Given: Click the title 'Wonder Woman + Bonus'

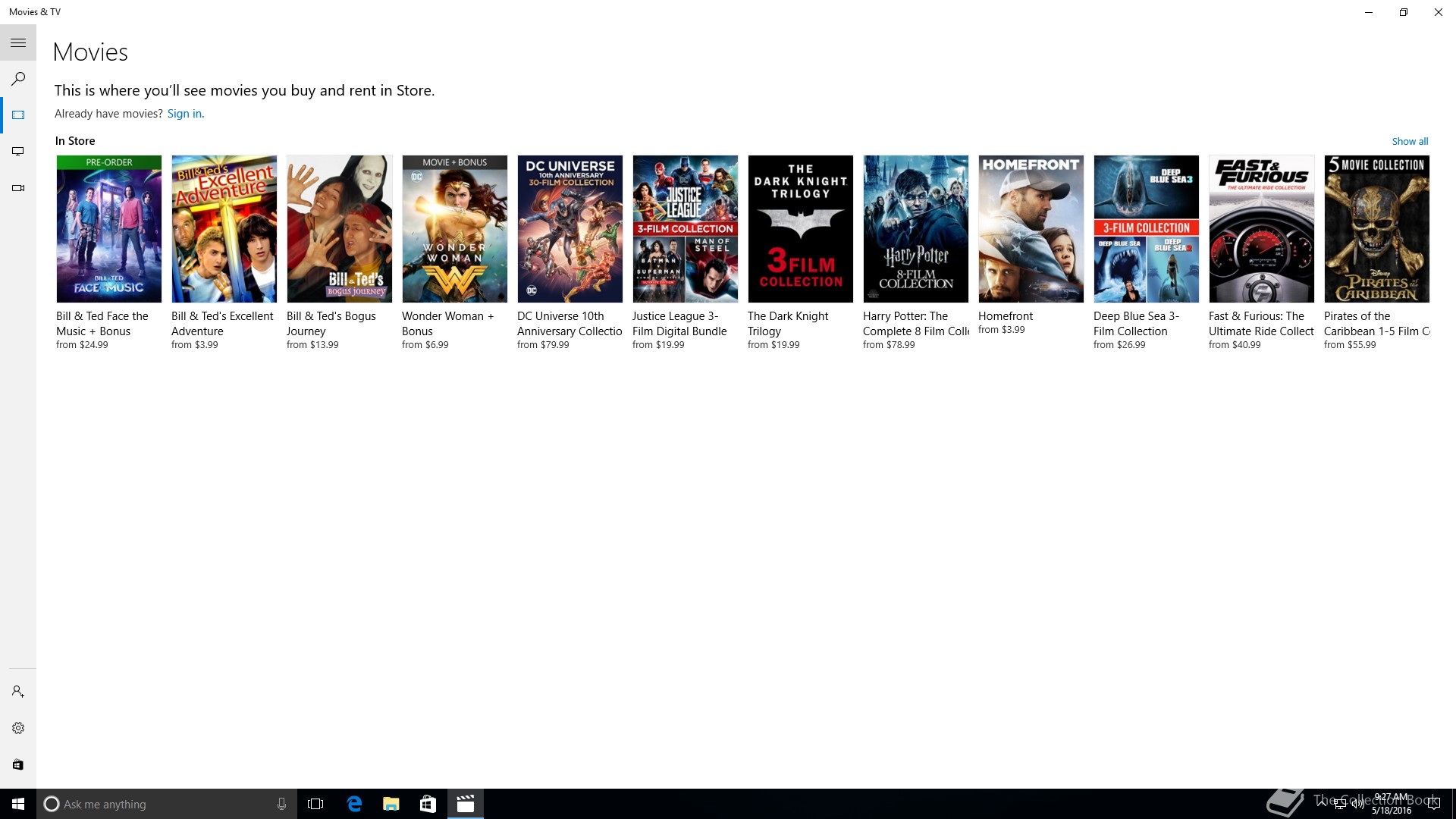Looking at the screenshot, I should (448, 324).
